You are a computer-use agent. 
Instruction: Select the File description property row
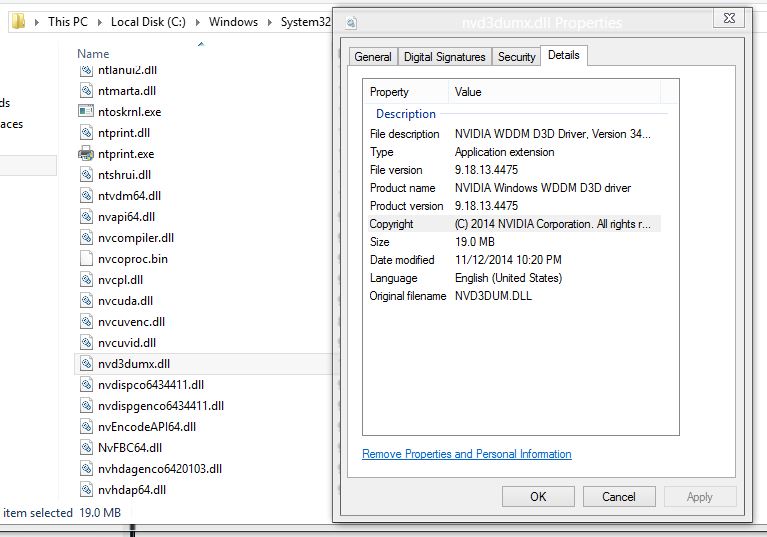click(x=514, y=134)
